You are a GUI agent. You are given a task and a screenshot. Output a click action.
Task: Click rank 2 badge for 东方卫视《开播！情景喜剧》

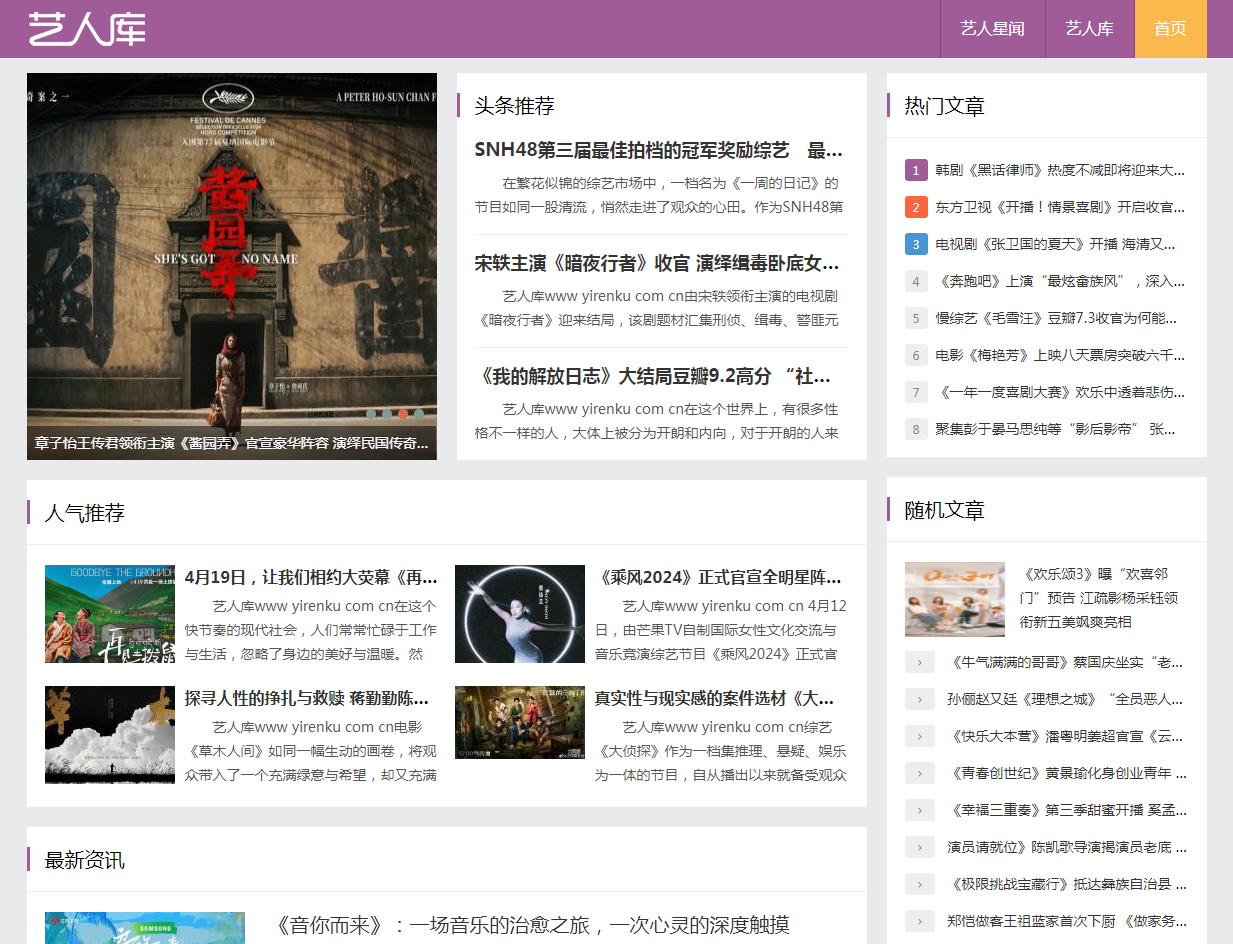916,207
